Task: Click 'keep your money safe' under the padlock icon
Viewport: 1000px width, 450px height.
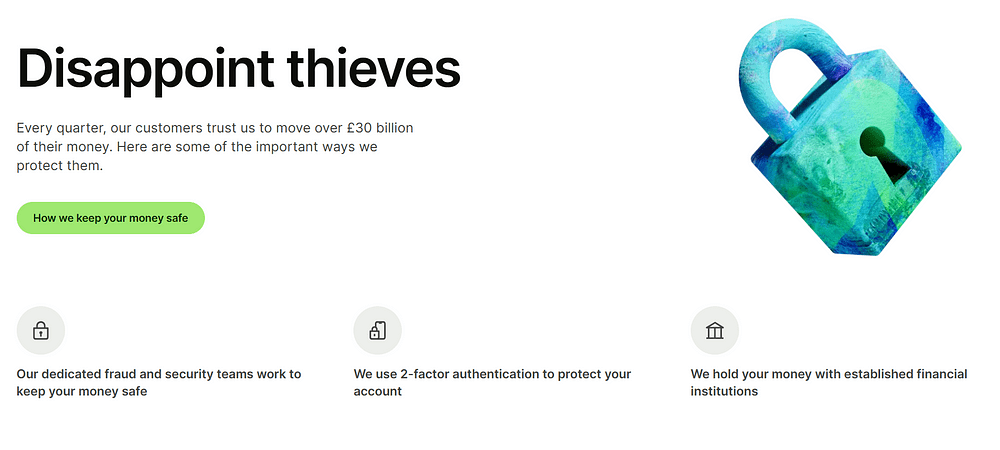Action: pos(82,391)
